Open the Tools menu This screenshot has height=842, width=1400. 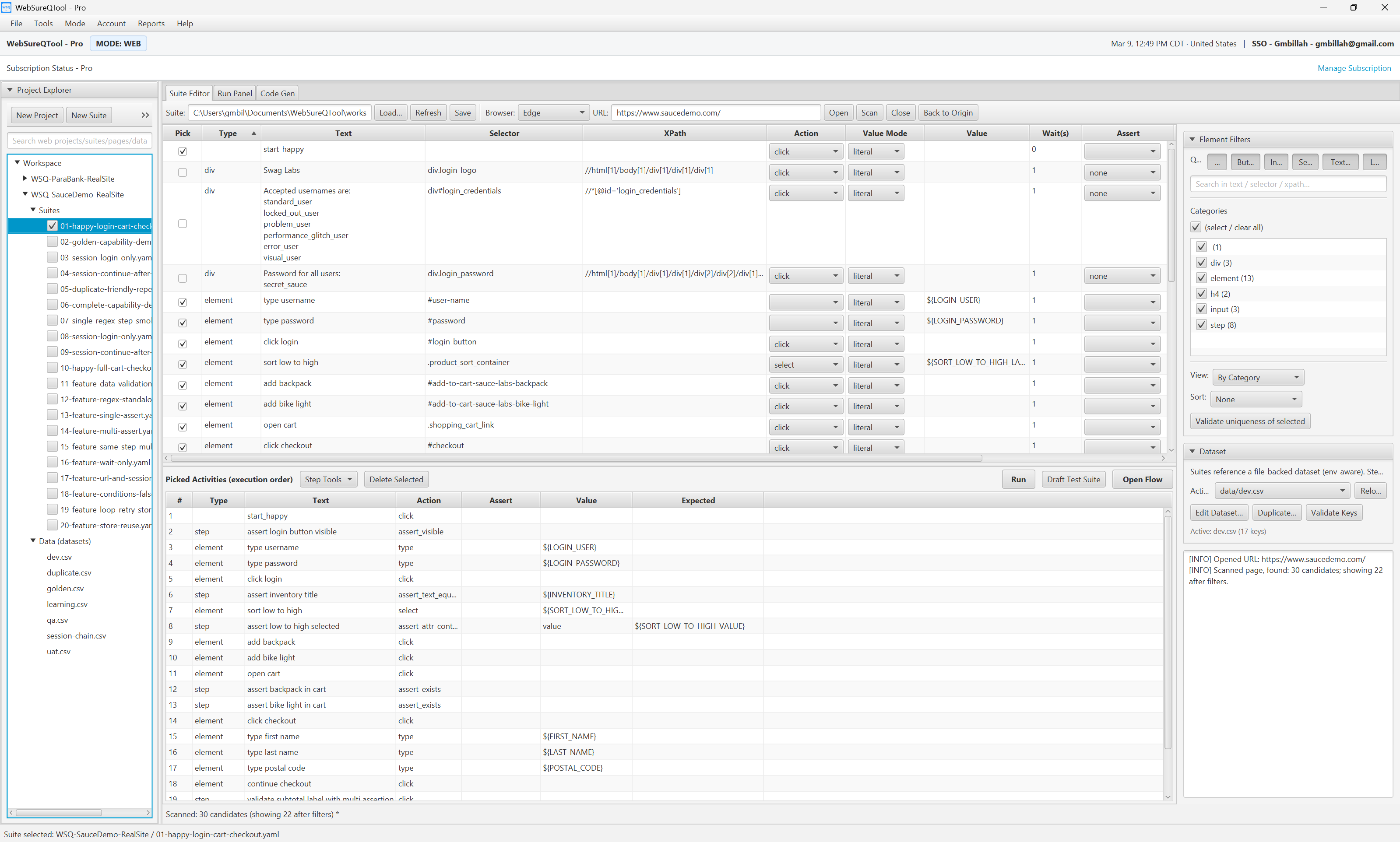pos(43,23)
